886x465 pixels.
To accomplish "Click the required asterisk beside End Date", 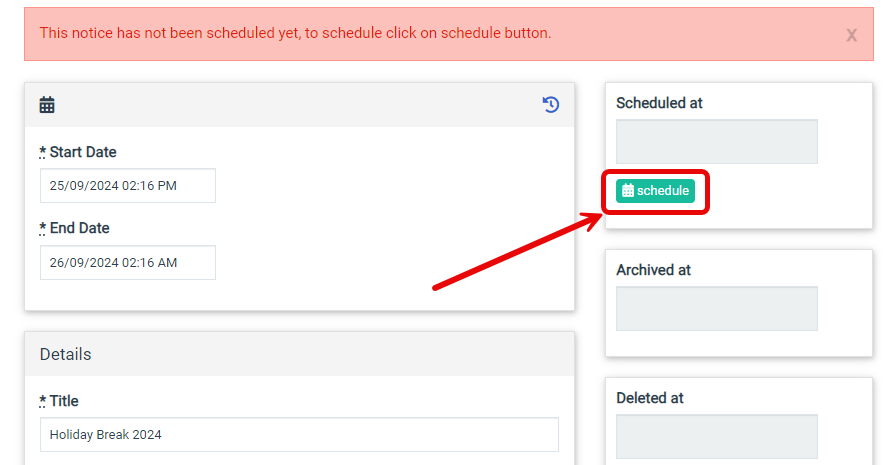I will [42, 228].
